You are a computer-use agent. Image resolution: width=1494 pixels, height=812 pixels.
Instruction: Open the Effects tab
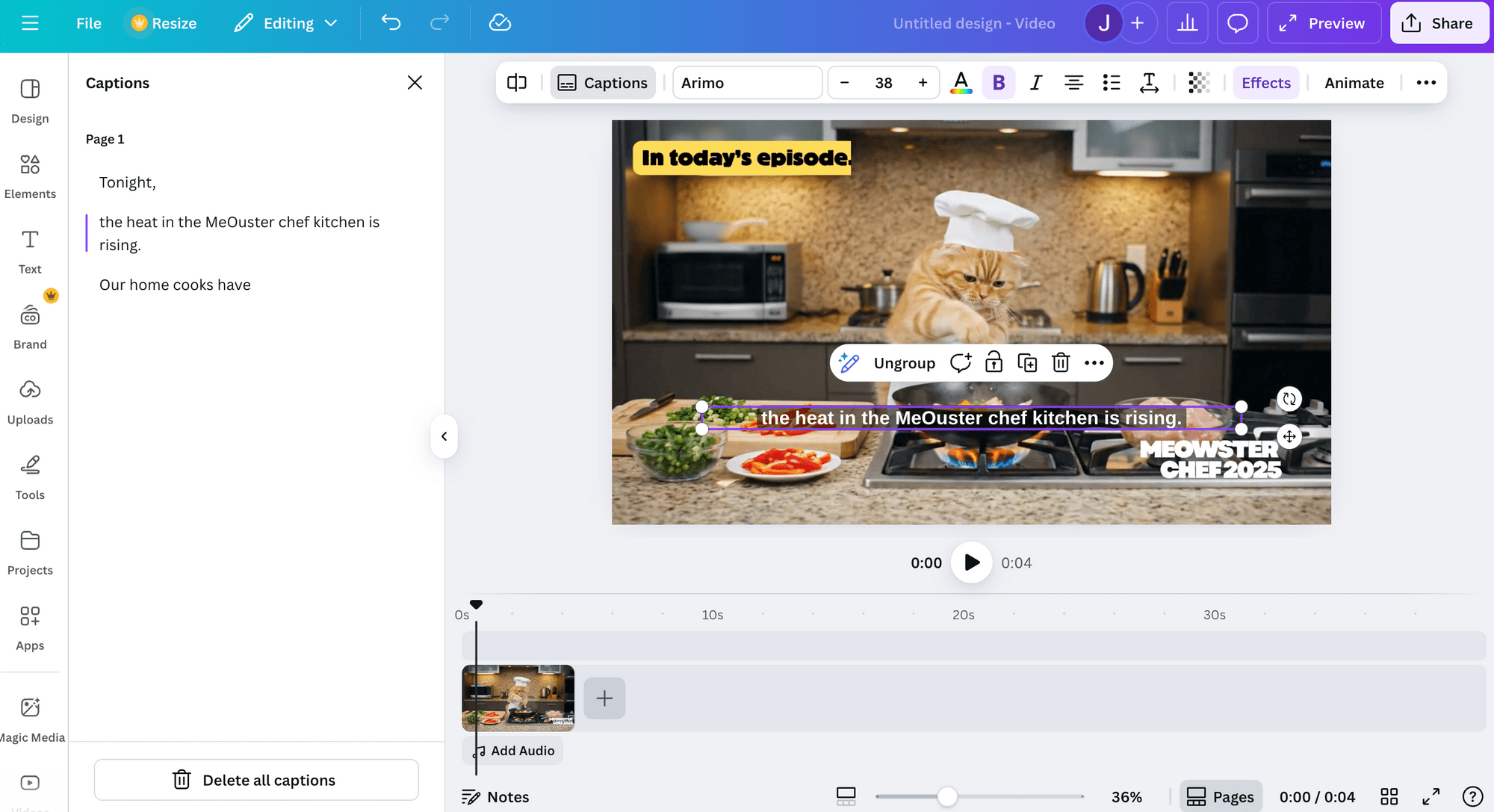click(1265, 82)
